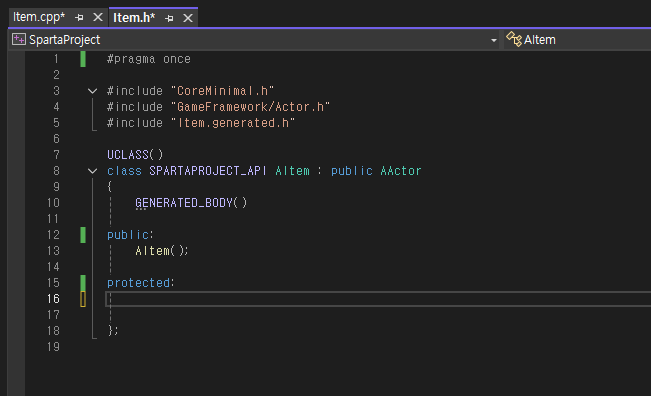This screenshot has height=396, width=651.
Task: Click the SpartaProject project icon
Action: 19,39
